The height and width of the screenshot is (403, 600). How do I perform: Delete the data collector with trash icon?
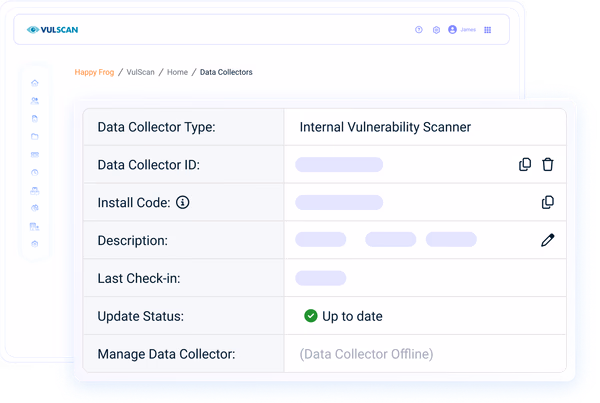point(548,164)
